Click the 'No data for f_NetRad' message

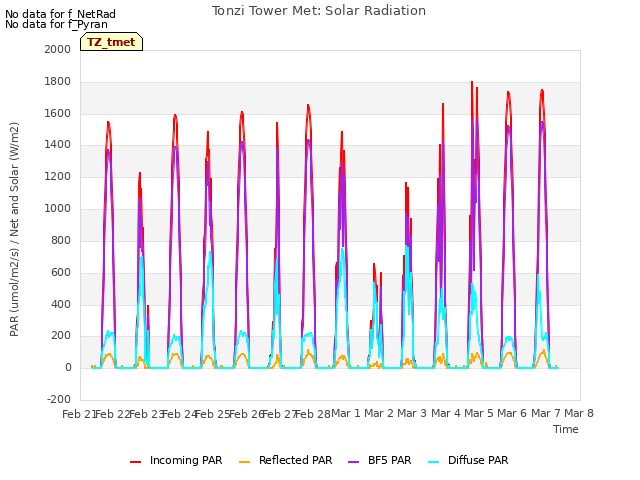60,14
